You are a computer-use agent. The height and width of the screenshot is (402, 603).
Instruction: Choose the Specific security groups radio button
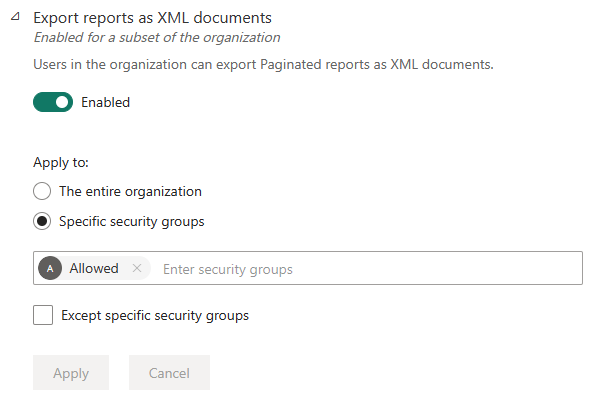pos(42,221)
